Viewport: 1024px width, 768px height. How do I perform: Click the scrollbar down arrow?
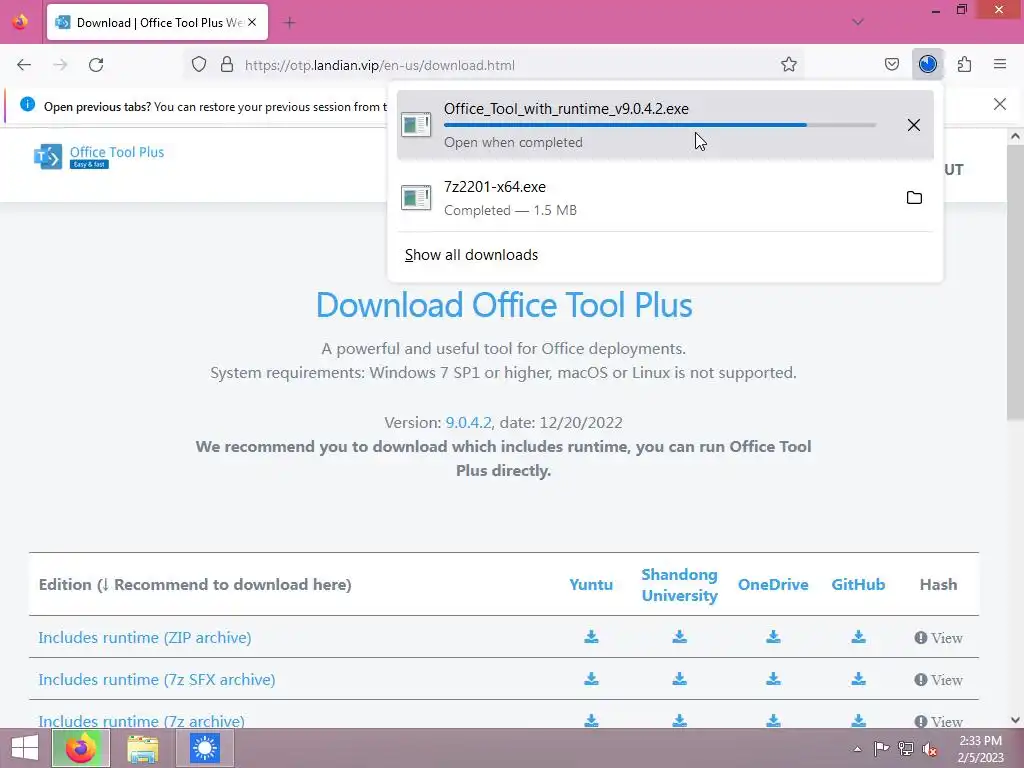1015,720
